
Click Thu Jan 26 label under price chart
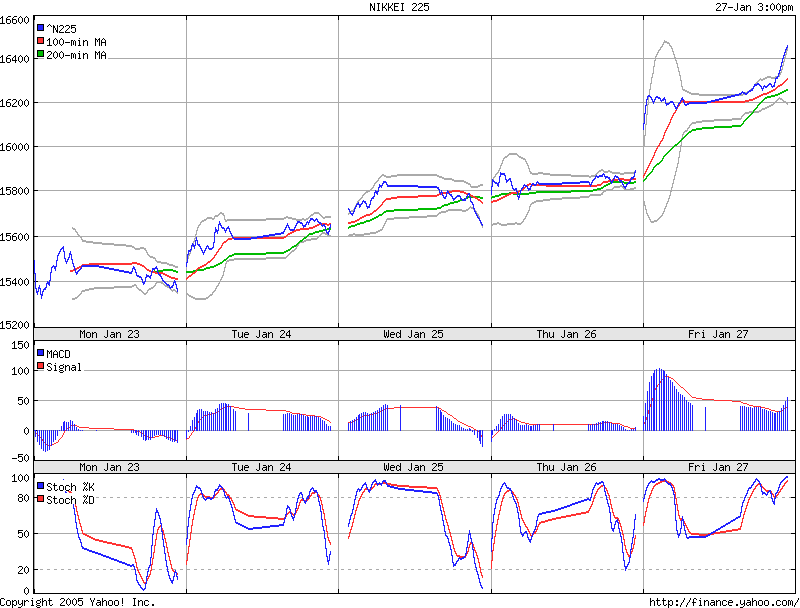pyautogui.click(x=566, y=335)
